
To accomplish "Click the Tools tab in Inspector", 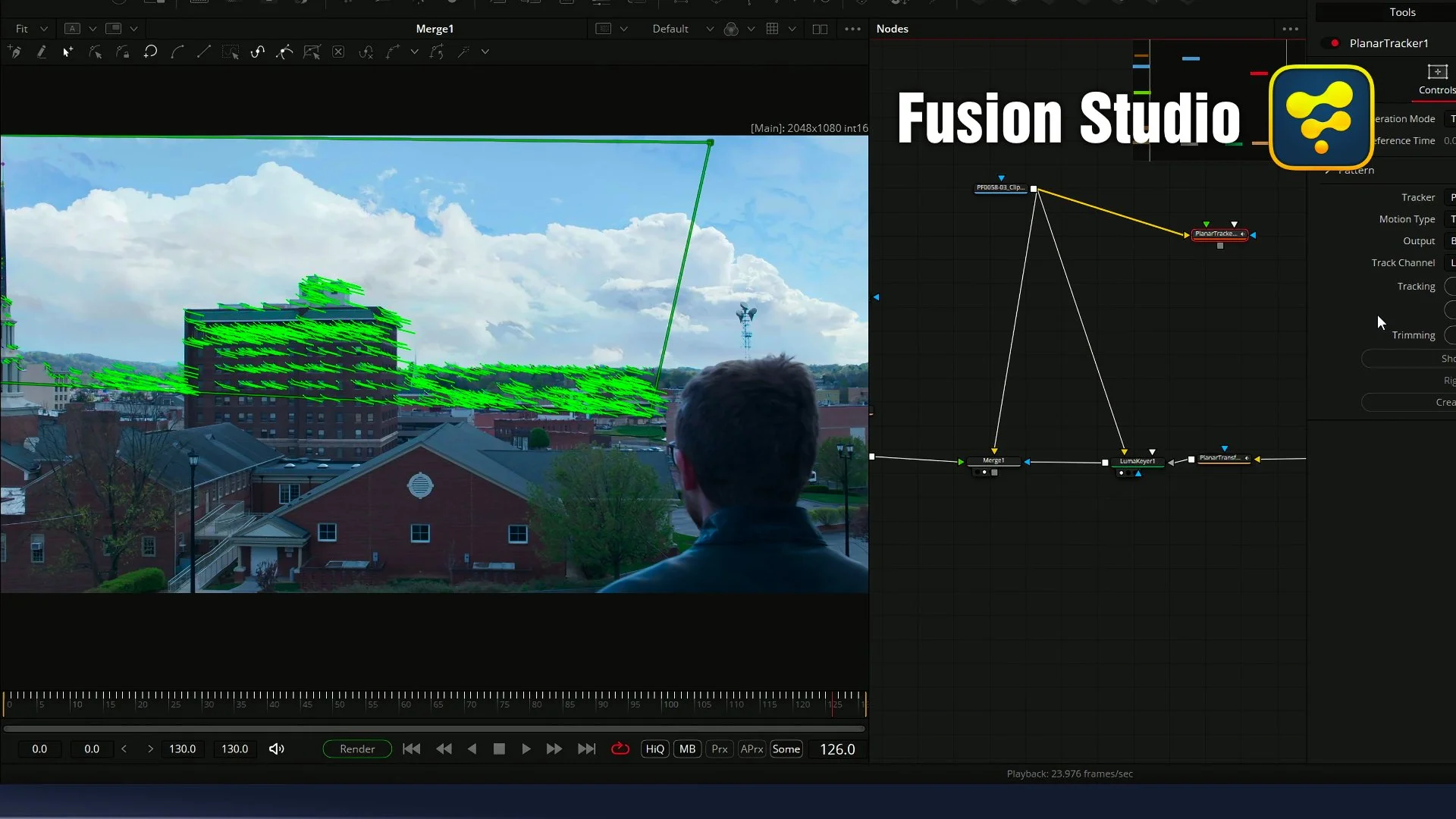I will point(1402,12).
